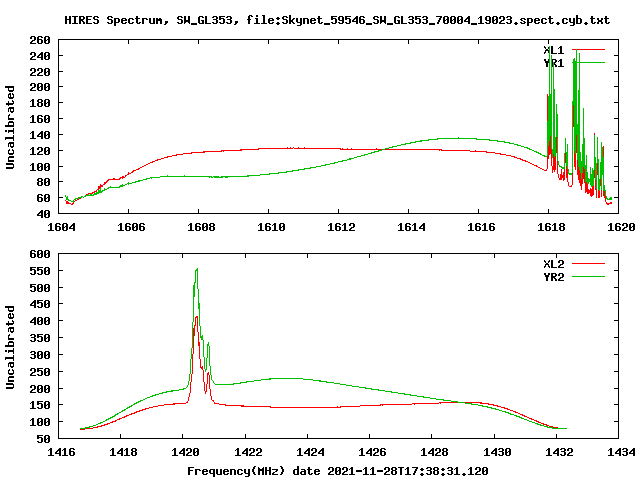Click the 1416 x-axis tick label
This screenshot has height=480, width=640.
point(61,452)
